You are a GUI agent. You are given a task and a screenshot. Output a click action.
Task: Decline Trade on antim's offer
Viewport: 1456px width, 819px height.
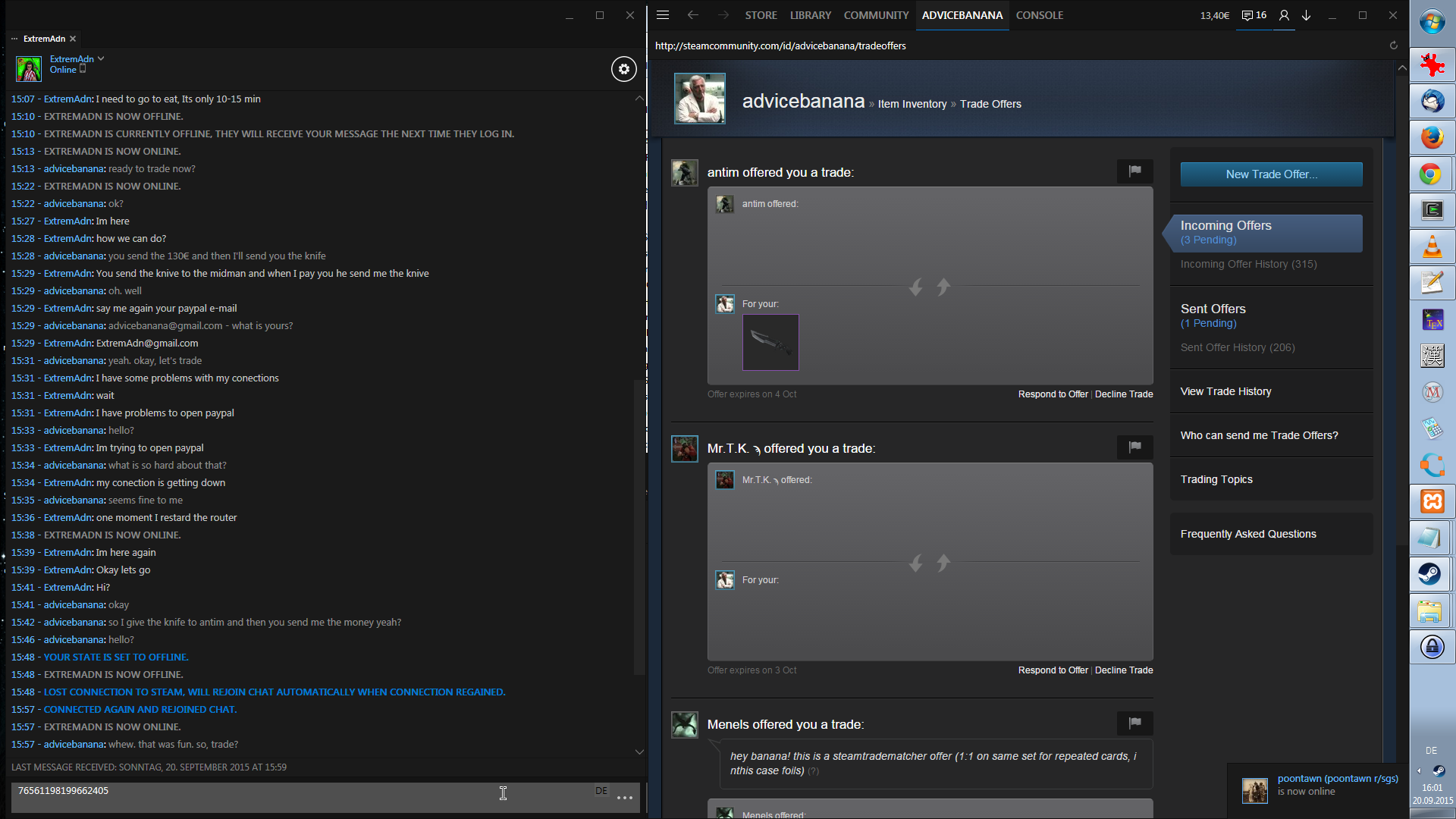pos(1124,394)
